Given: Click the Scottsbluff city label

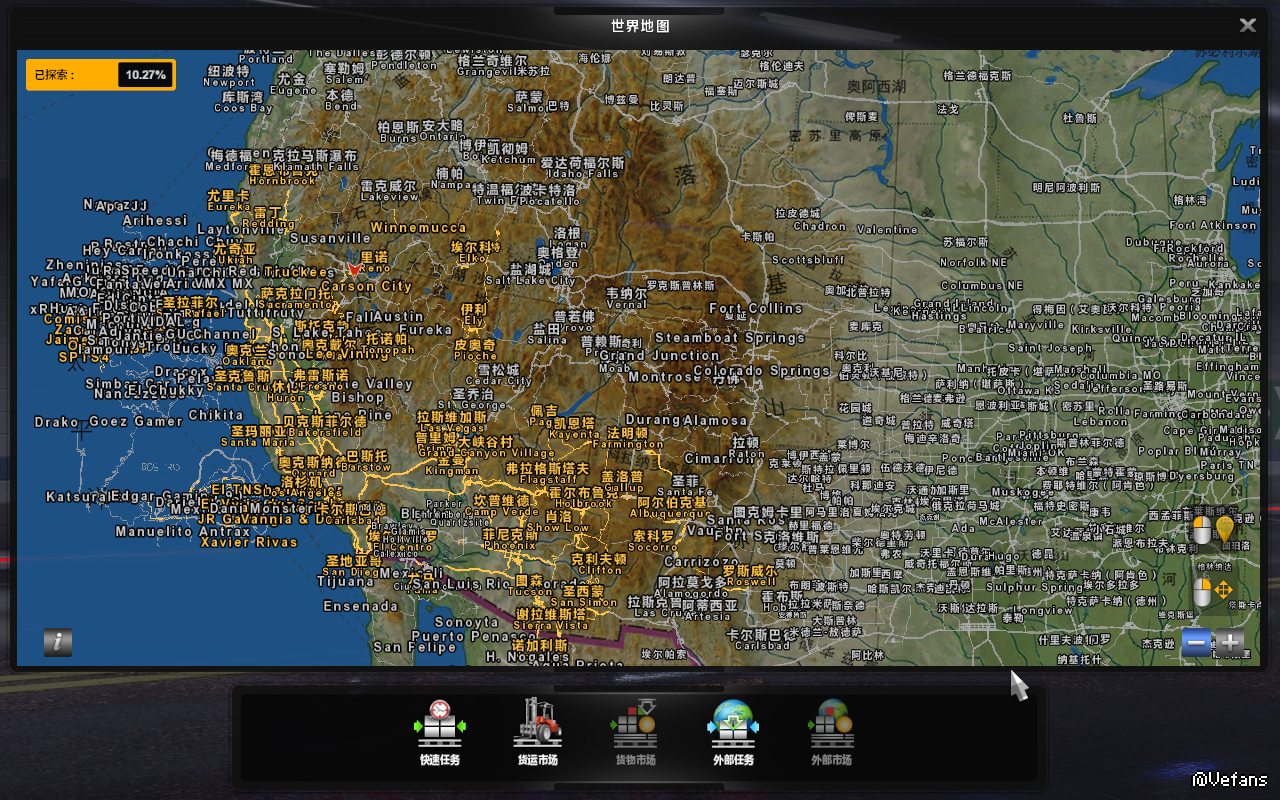Looking at the screenshot, I should tap(809, 260).
